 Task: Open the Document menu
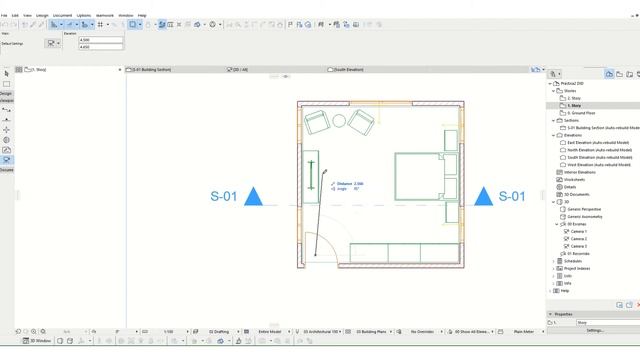tap(62, 16)
